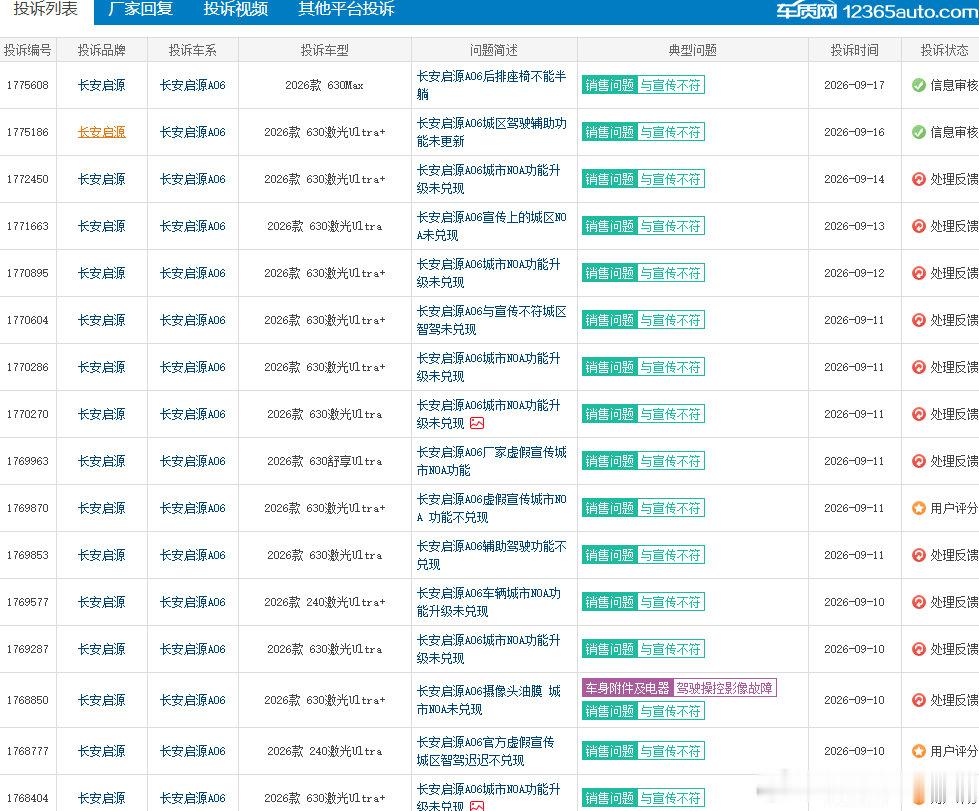
Task: Click red processing status icon for complaint 1770604
Action: [918, 320]
